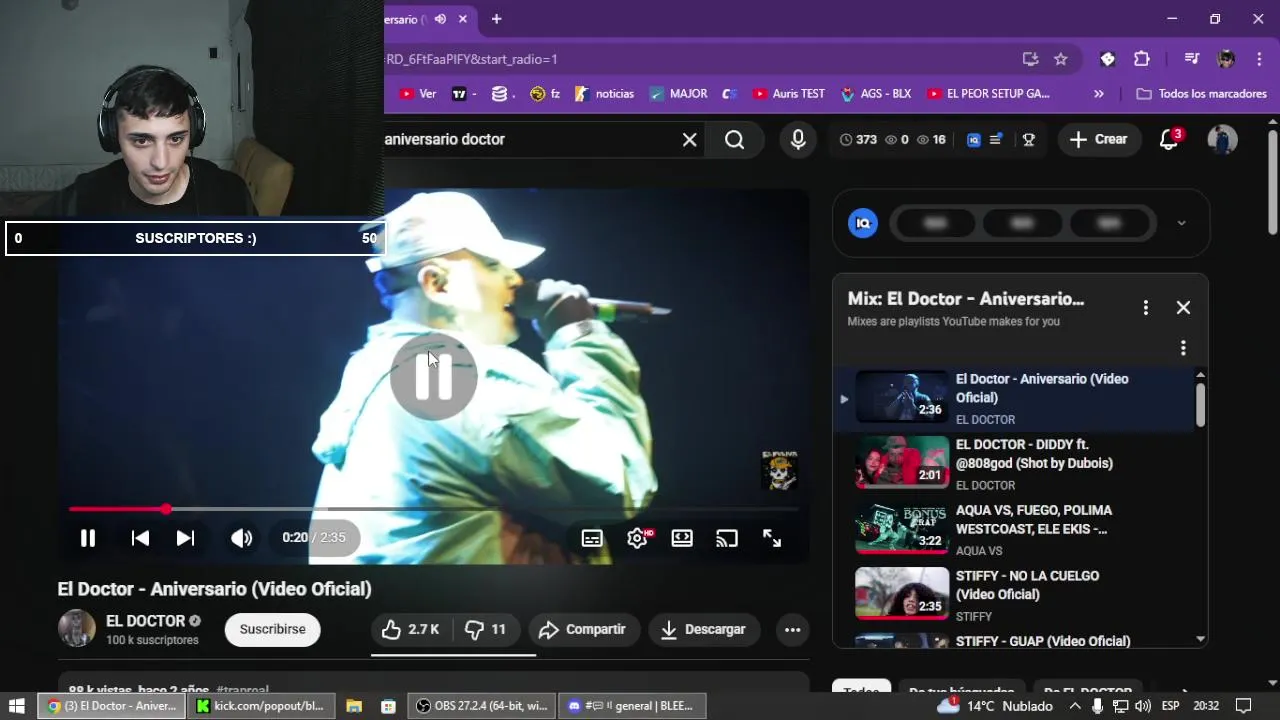The height and width of the screenshot is (720, 1280).
Task: Share video with Compartir button
Action: tap(583, 629)
